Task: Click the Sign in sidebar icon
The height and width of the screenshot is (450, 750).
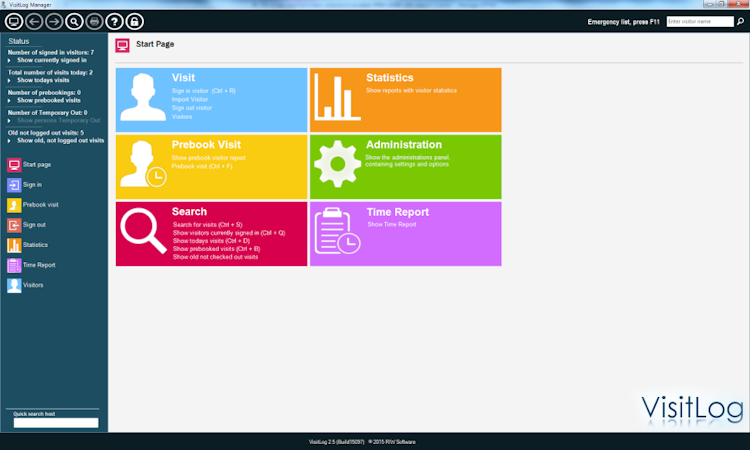Action: [x=14, y=185]
